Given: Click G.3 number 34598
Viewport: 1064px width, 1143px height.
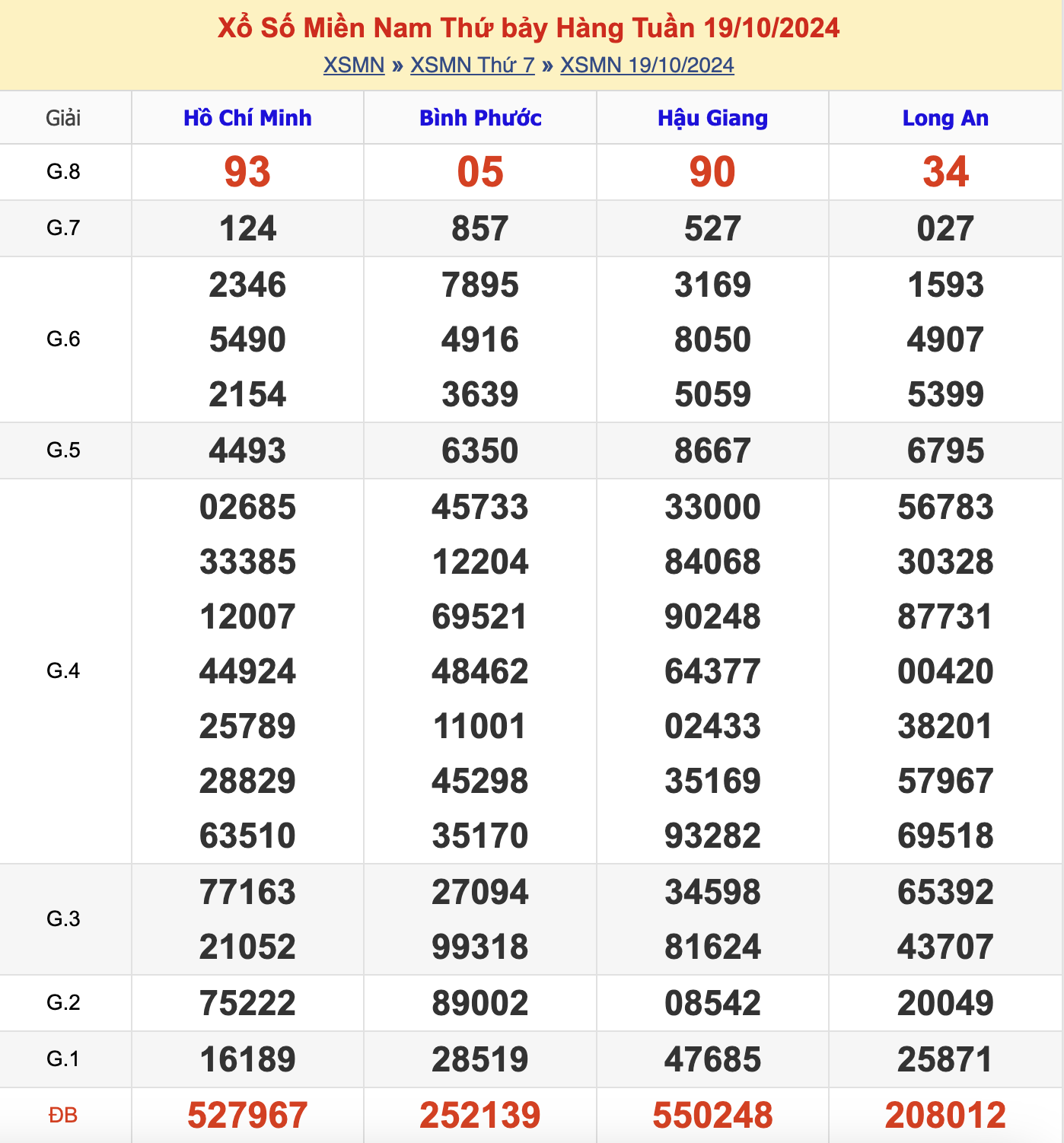Looking at the screenshot, I should 712,893.
